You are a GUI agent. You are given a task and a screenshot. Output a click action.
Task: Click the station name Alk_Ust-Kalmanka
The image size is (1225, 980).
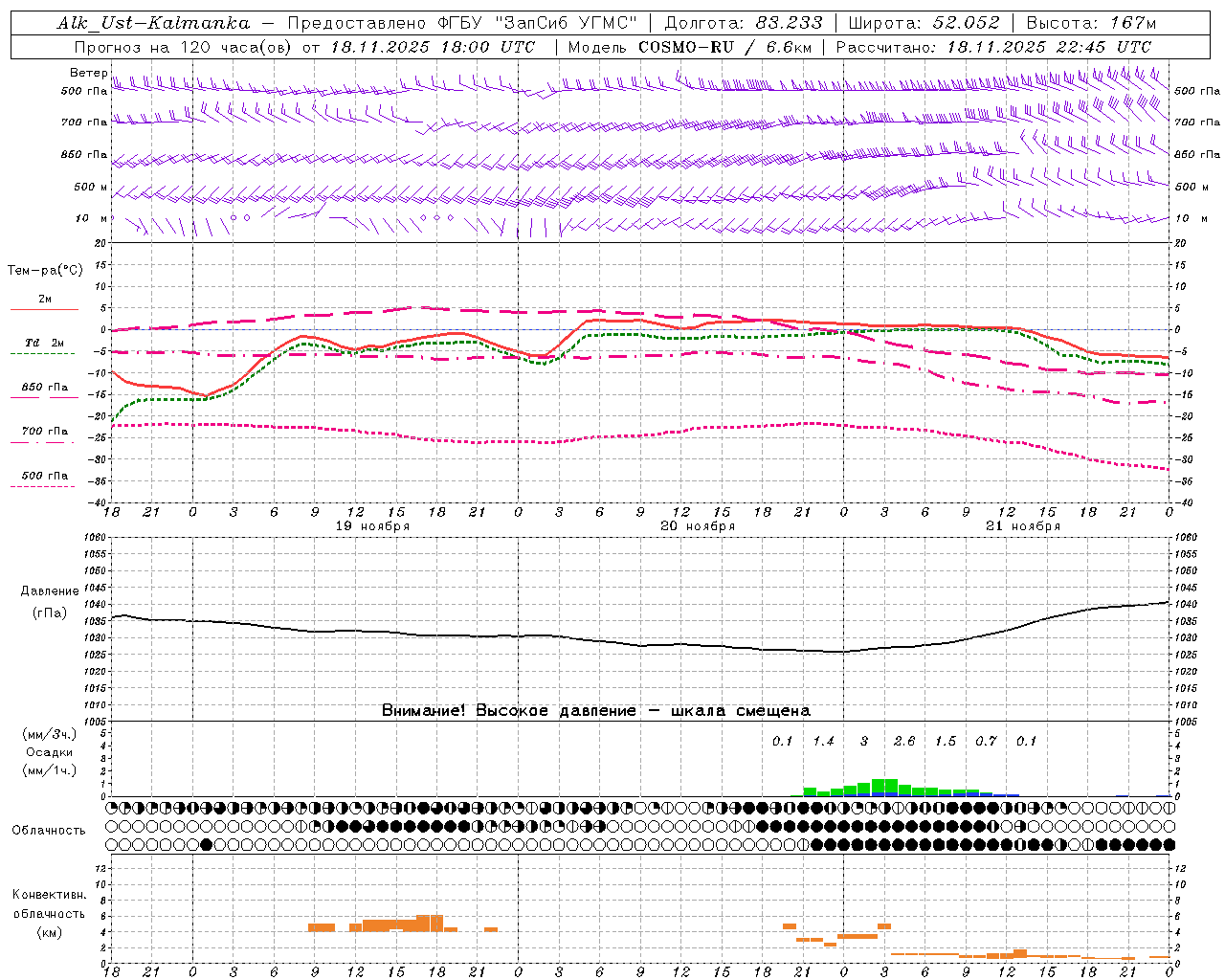(153, 23)
